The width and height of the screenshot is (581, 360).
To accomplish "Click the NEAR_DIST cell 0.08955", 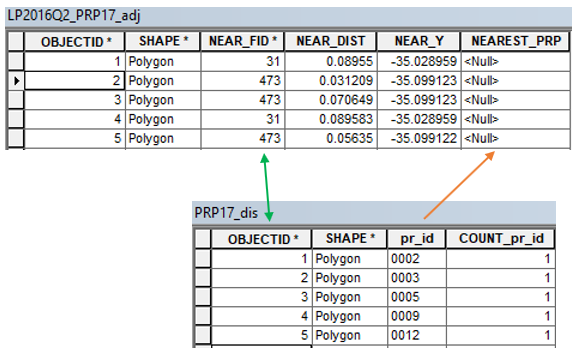I will tap(331, 61).
